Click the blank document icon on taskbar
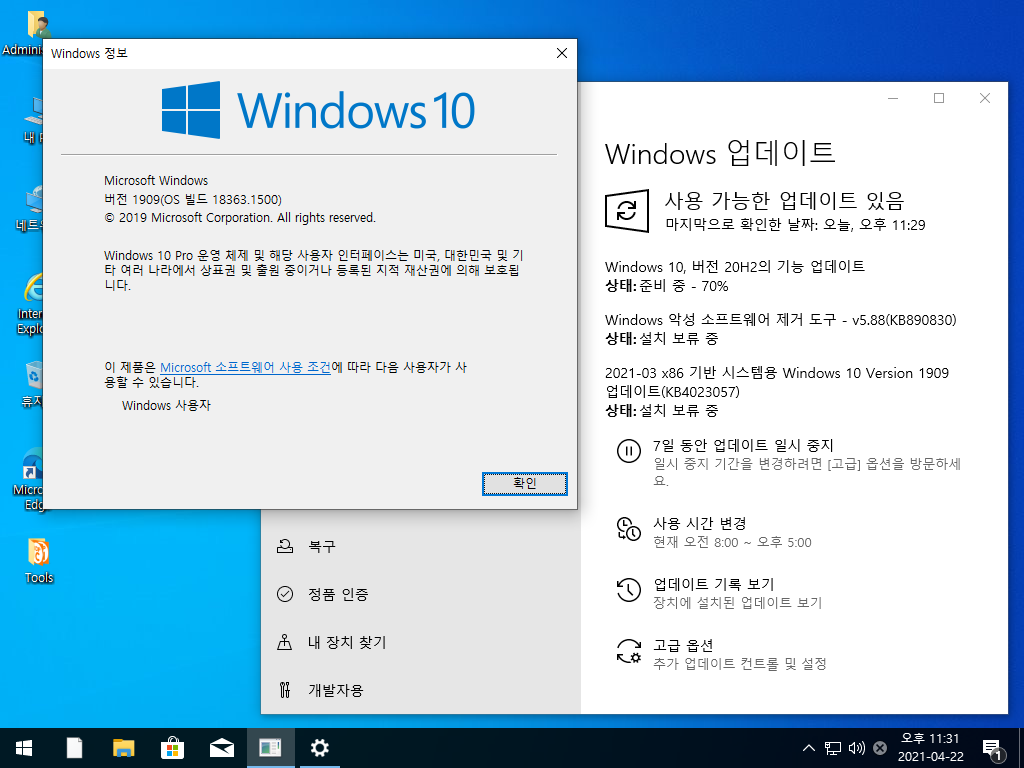Image resolution: width=1024 pixels, height=768 pixels. 74,748
